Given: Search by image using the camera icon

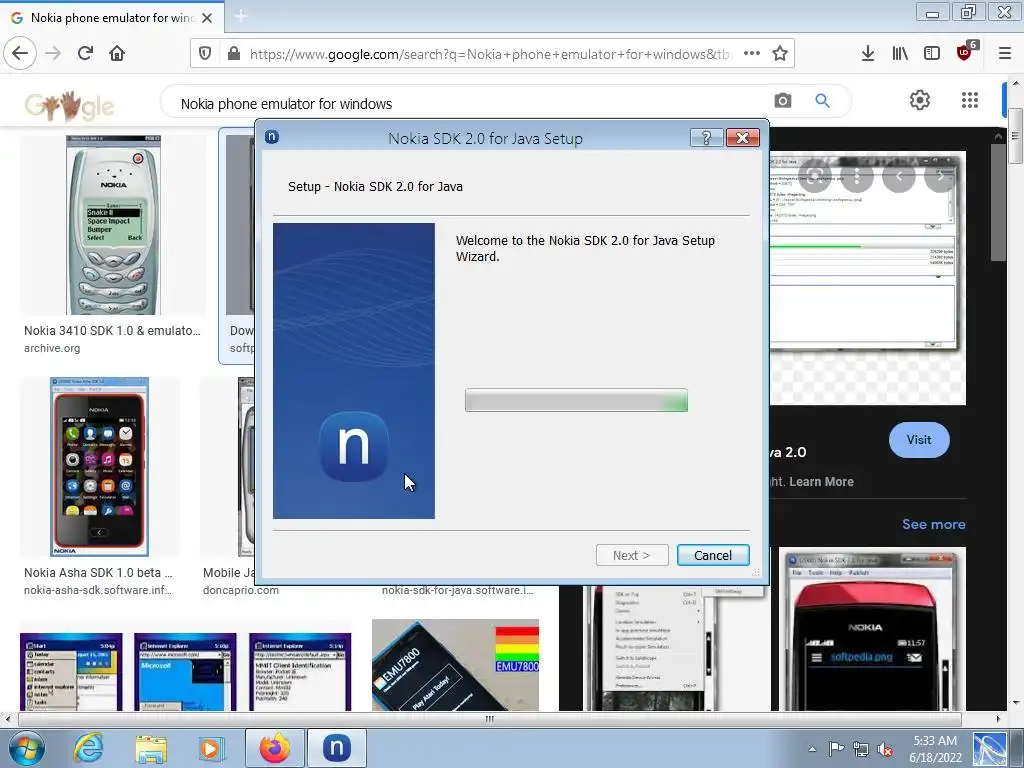Looking at the screenshot, I should [782, 101].
